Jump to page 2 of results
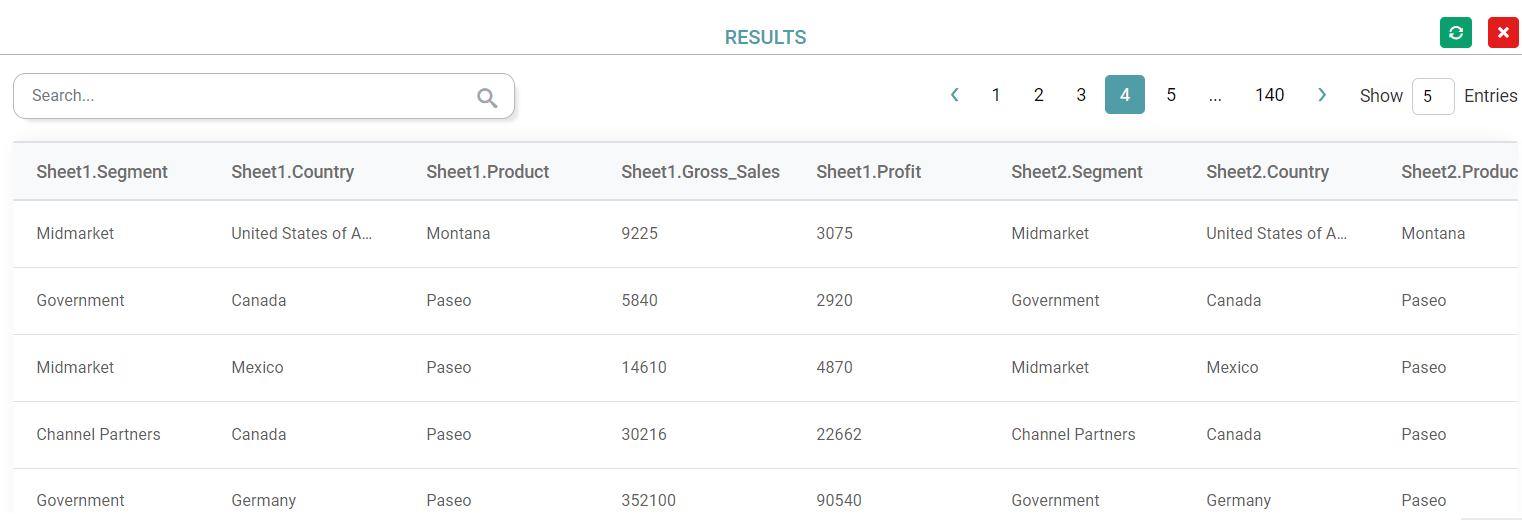Image resolution: width=1522 pixels, height=520 pixels. coord(1039,95)
